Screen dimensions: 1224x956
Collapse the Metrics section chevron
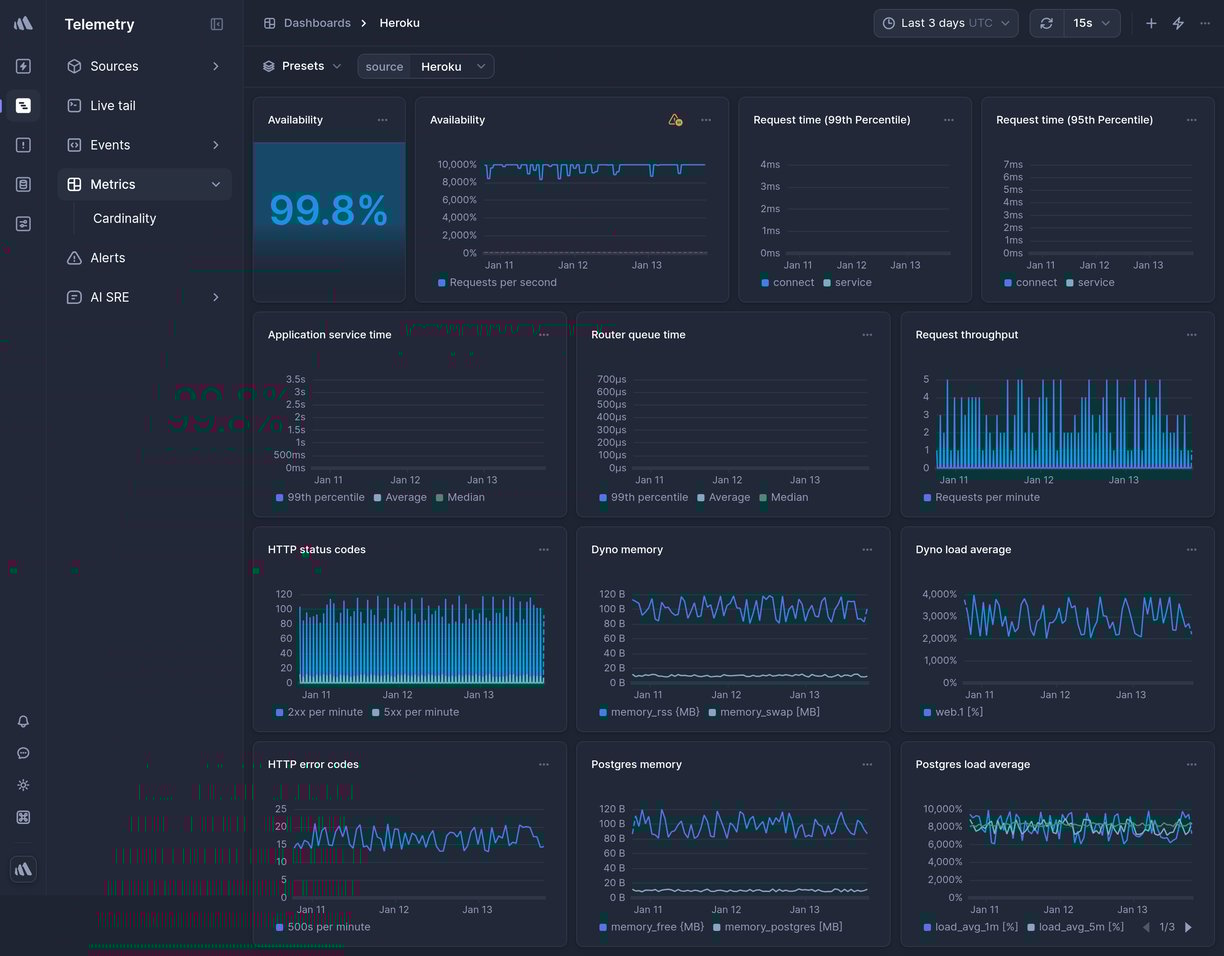tap(216, 184)
